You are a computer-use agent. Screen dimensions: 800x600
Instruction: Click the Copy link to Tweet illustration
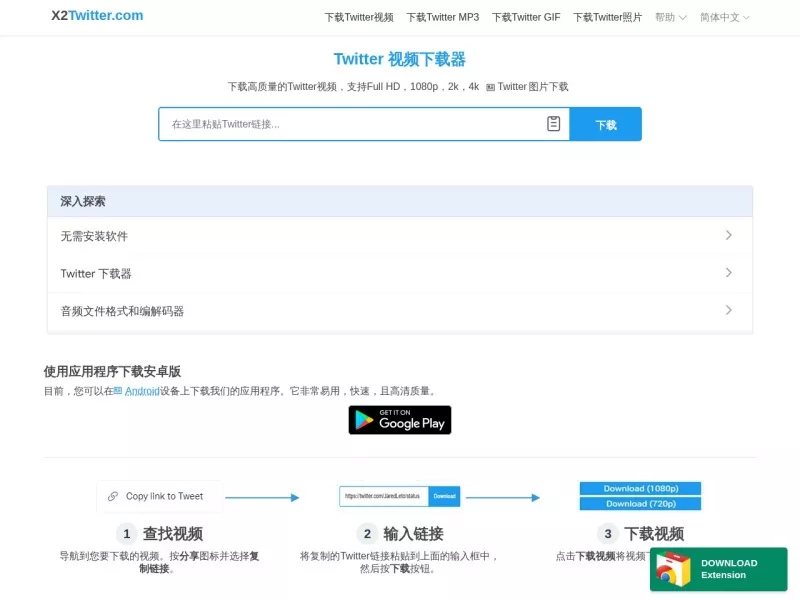(159, 496)
